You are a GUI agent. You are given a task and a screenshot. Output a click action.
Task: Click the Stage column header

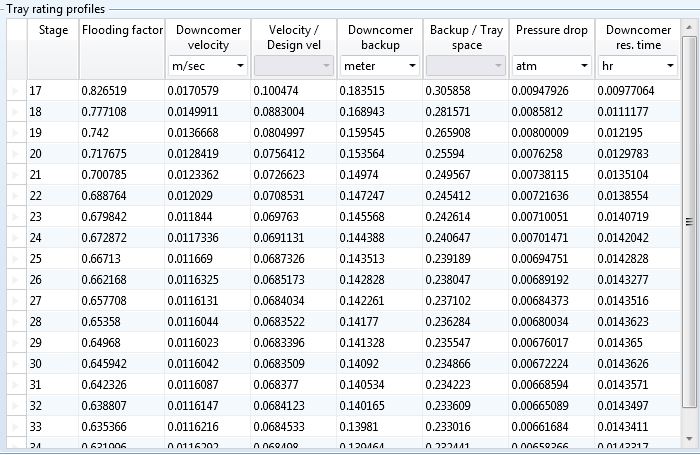(x=53, y=30)
